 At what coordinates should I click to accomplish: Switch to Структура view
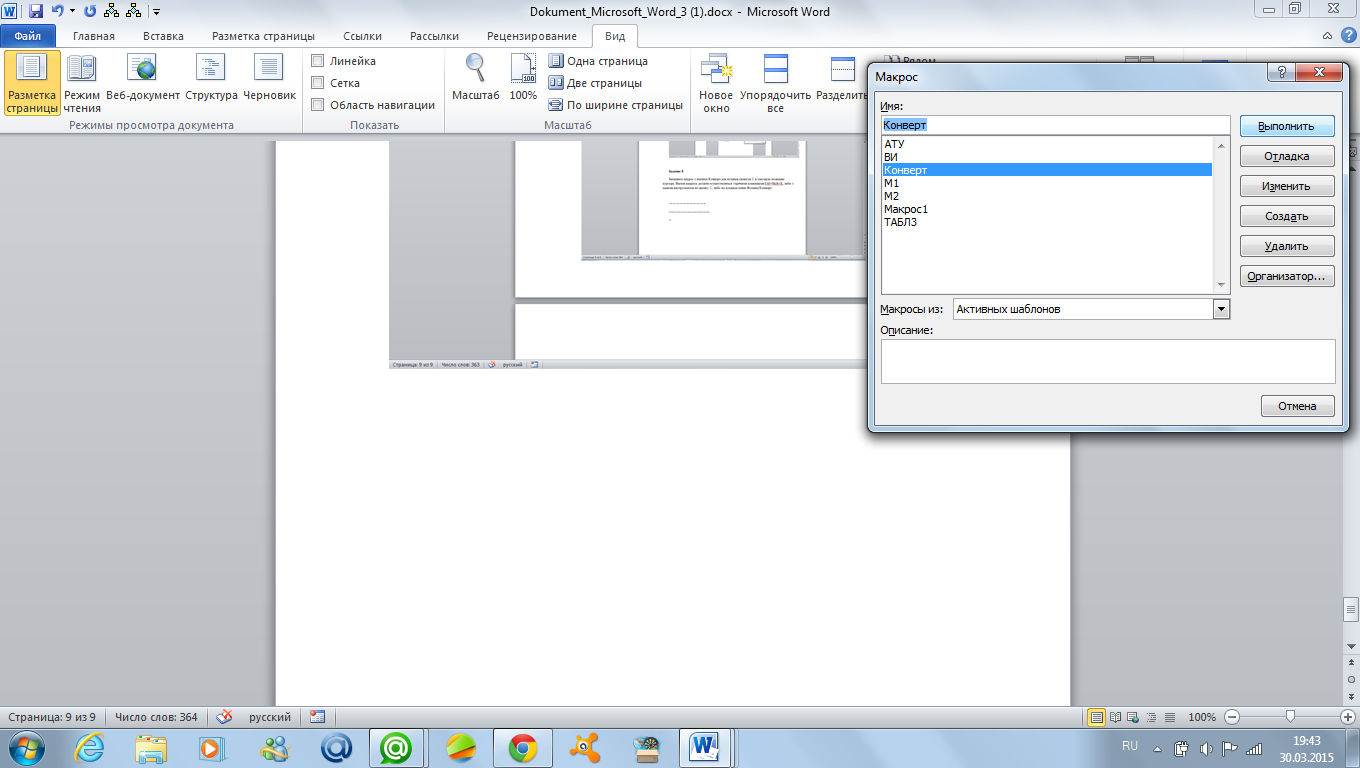[211, 78]
